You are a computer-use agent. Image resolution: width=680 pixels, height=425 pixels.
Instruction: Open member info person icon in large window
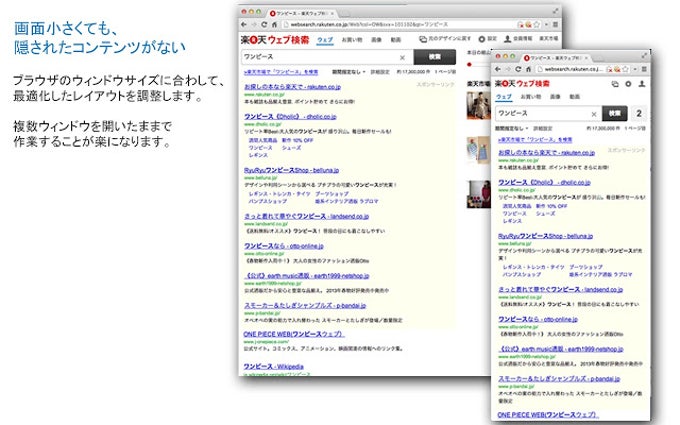tap(507, 39)
